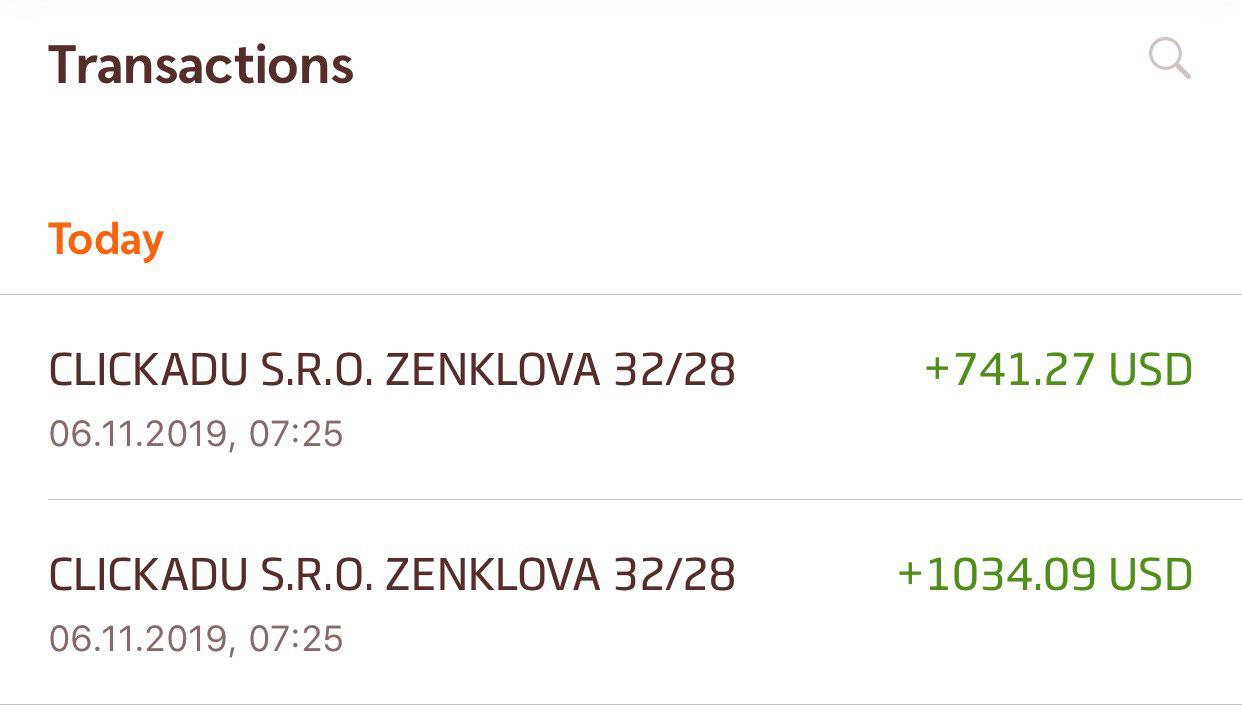
Task: Tap the 07:25 time in second transaction
Action: 296,639
